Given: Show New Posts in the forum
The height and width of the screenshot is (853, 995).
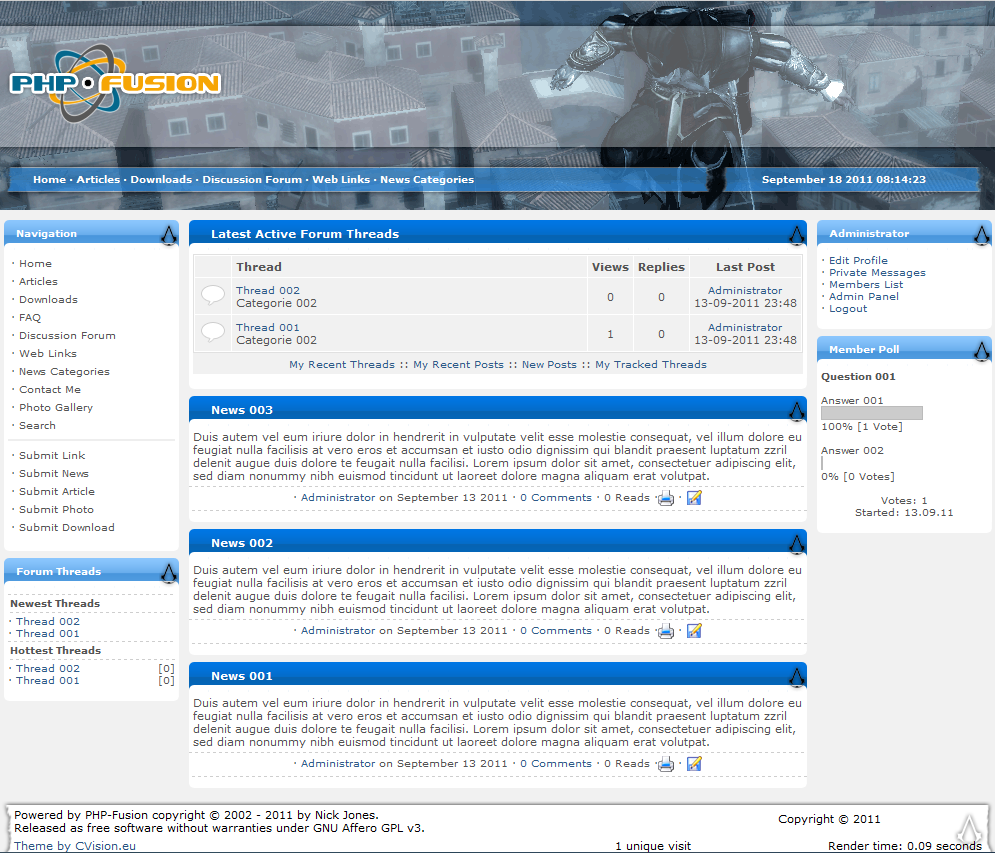Looking at the screenshot, I should click(x=550, y=364).
